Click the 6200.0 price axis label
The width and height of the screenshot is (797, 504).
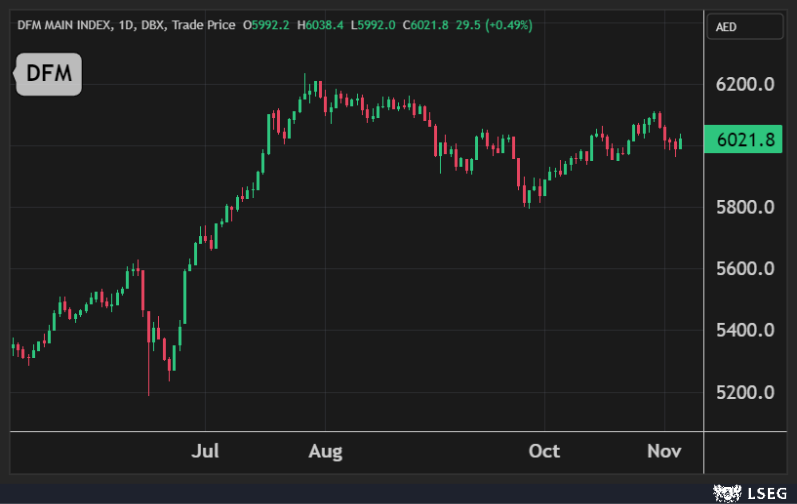[746, 84]
